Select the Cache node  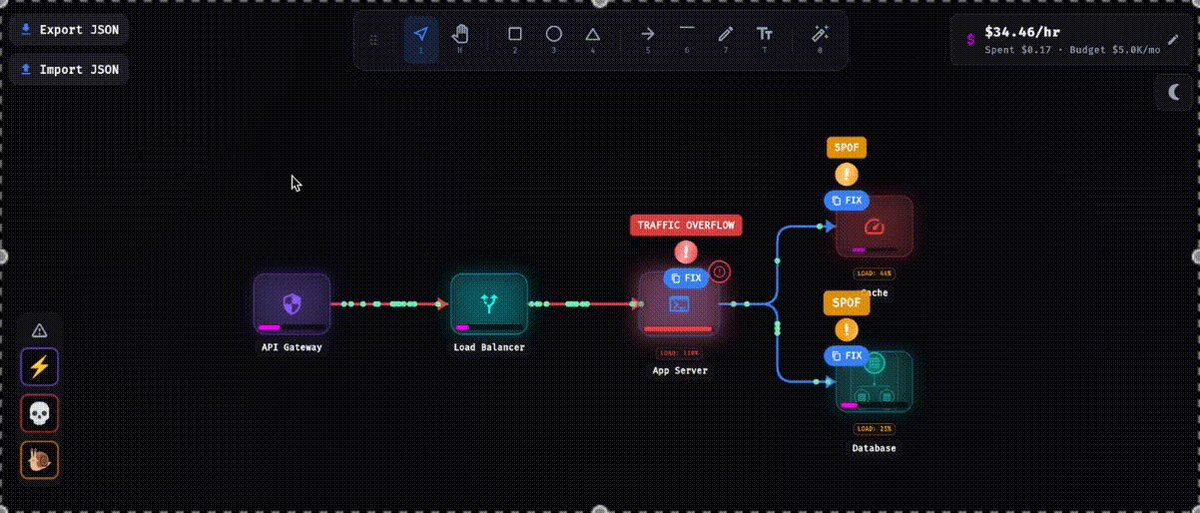tap(875, 228)
